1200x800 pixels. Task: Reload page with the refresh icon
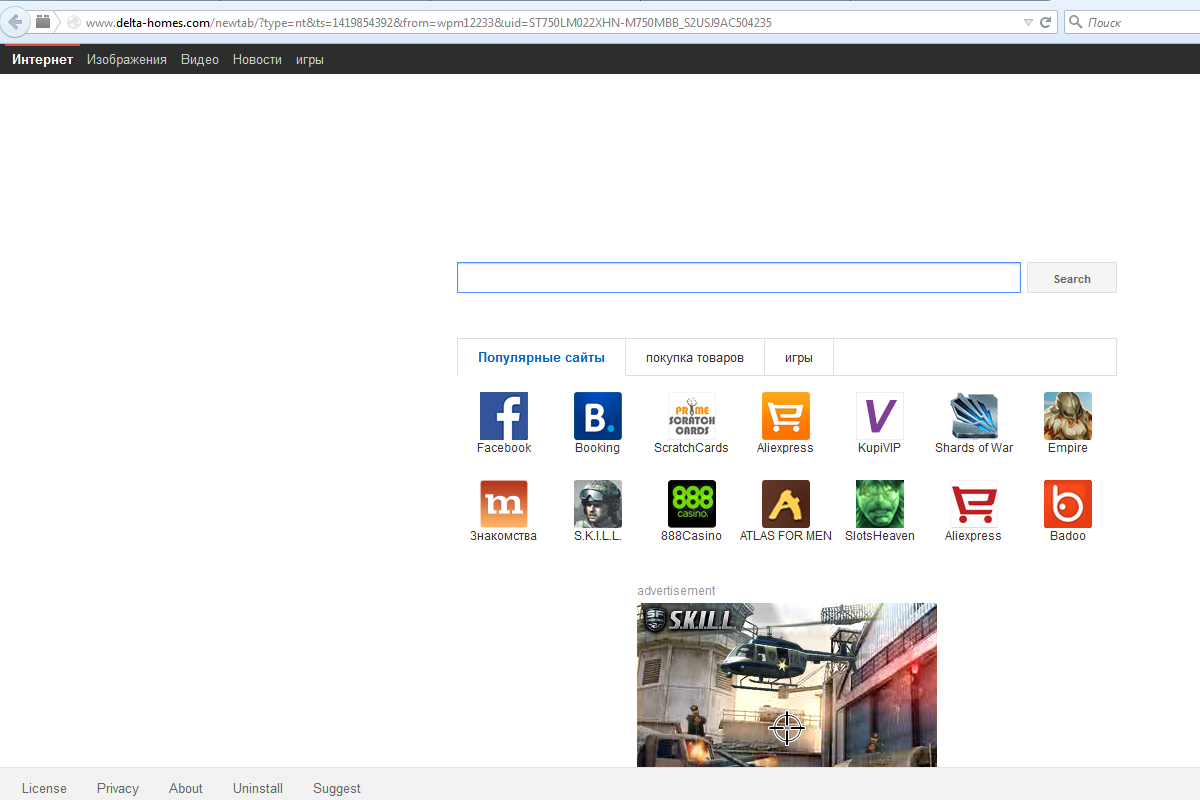[1046, 22]
